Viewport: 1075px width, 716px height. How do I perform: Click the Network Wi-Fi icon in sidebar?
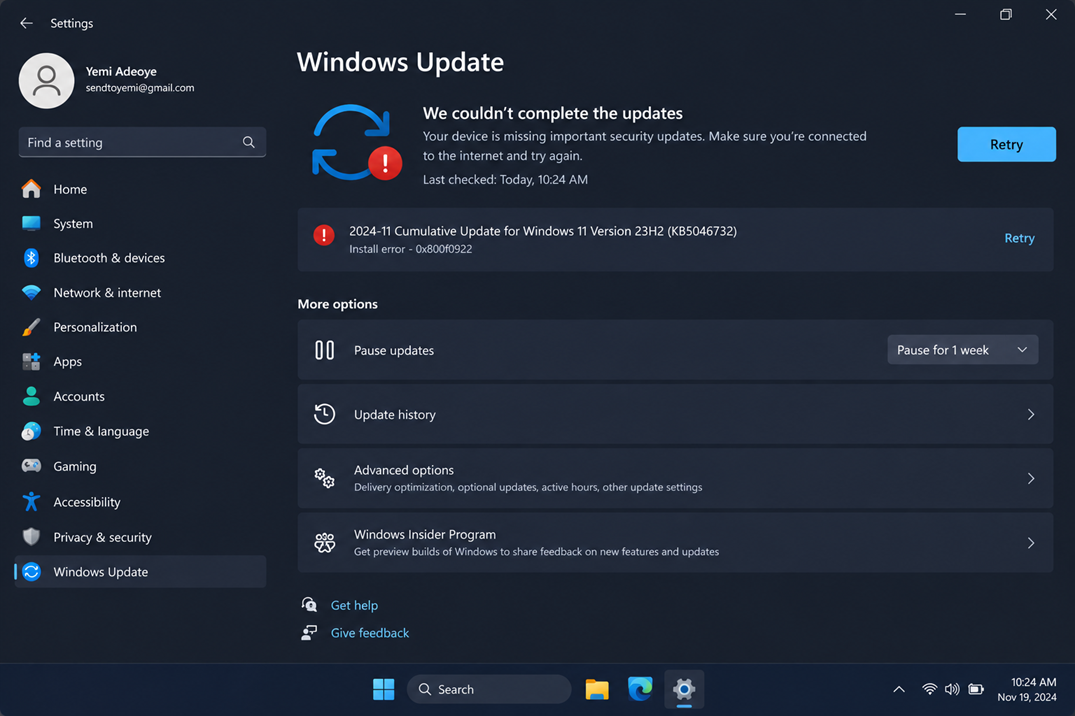point(32,293)
